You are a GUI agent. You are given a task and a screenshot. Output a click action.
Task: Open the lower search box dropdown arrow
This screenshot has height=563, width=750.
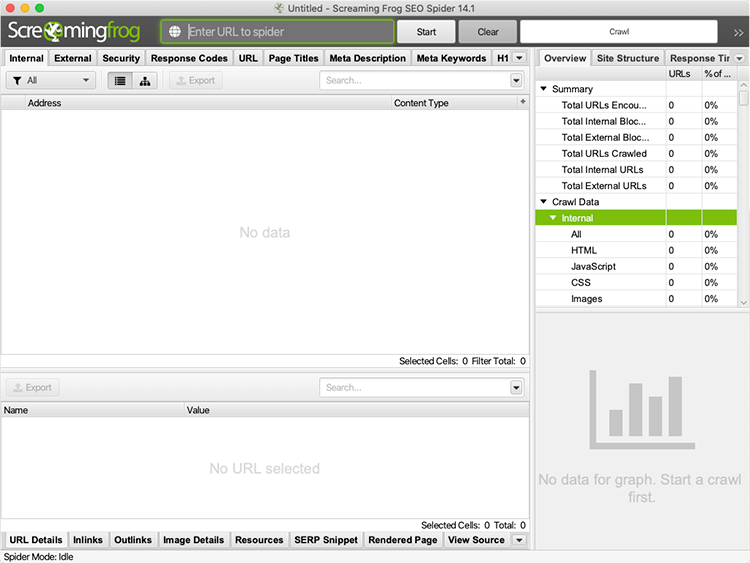coord(516,388)
